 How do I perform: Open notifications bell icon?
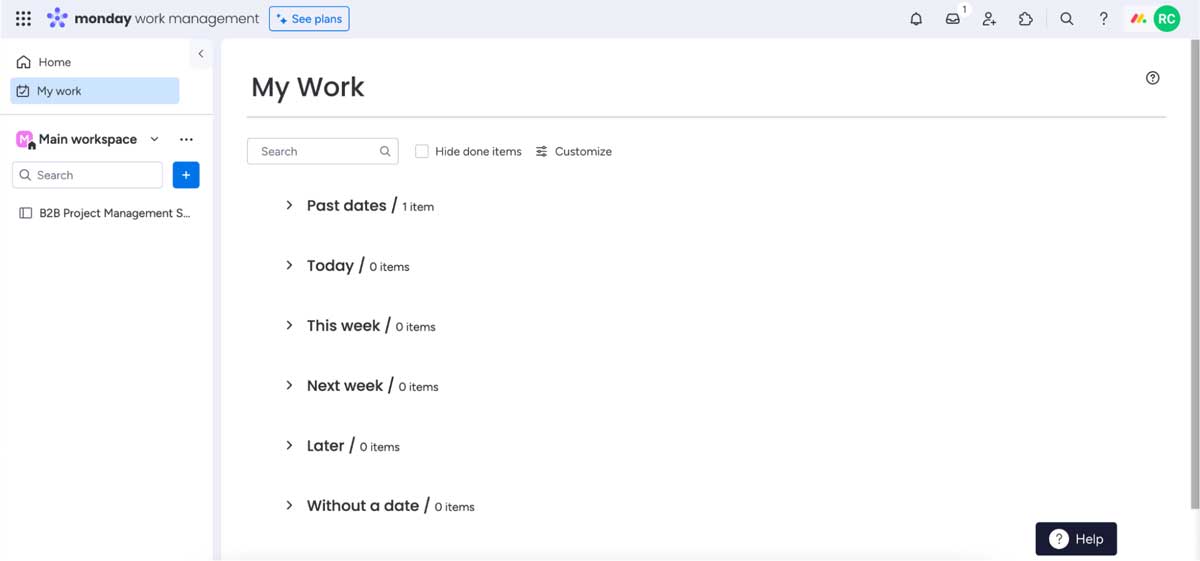point(916,18)
